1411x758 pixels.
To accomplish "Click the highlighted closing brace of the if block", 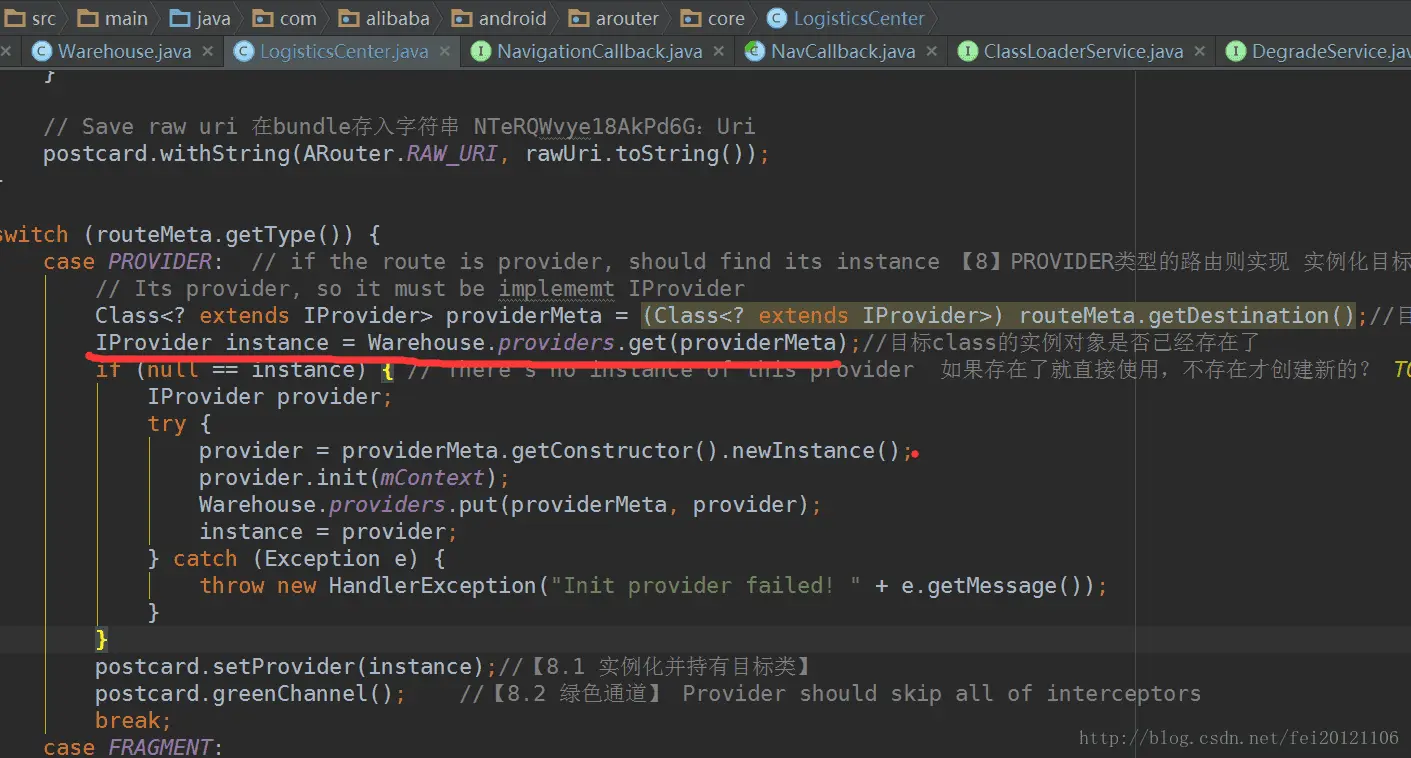I will click(101, 638).
